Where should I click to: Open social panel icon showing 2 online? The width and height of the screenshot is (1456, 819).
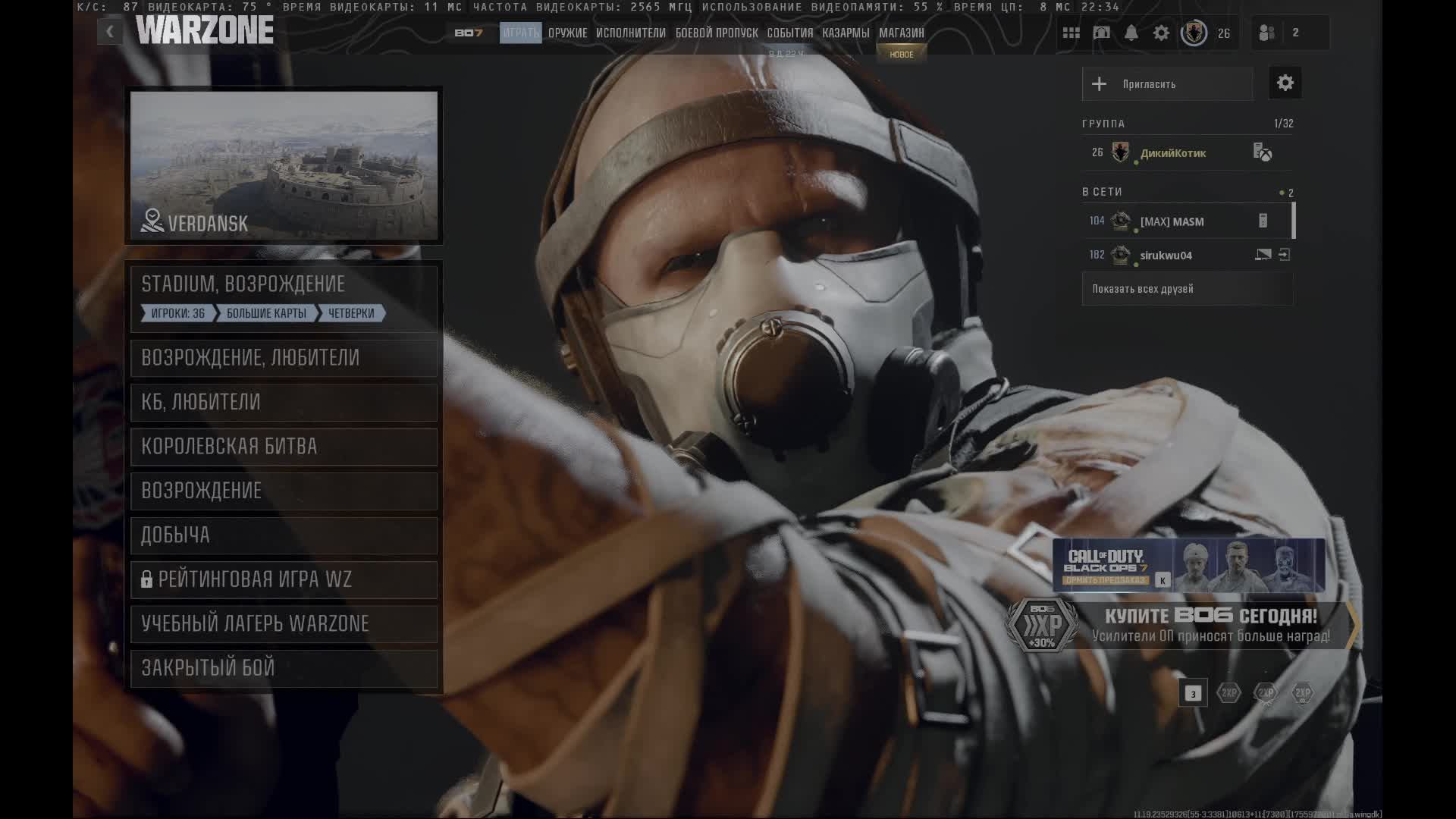(x=1265, y=33)
